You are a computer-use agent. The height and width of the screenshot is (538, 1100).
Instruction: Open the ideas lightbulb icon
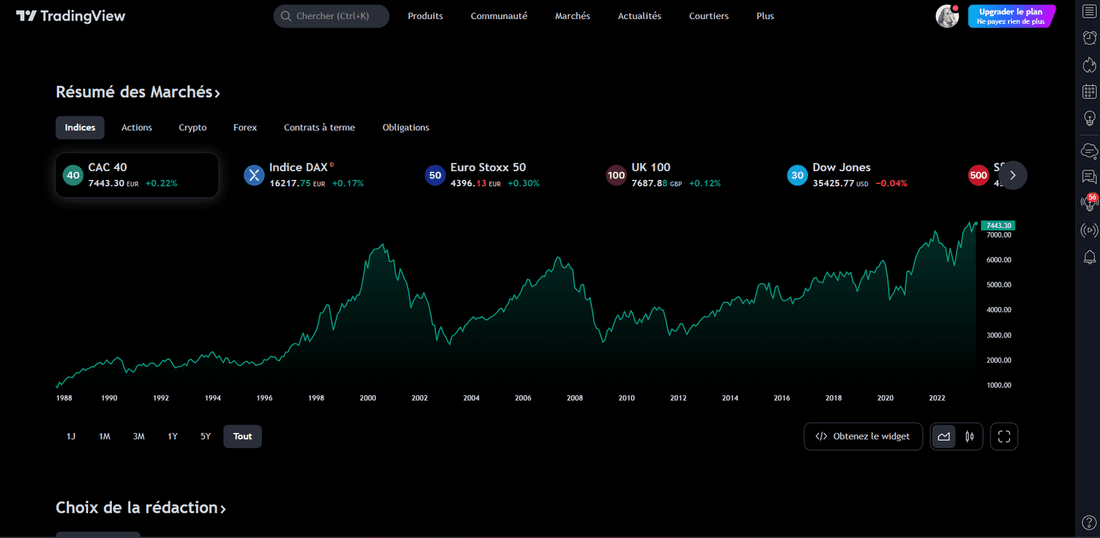tap(1089, 118)
